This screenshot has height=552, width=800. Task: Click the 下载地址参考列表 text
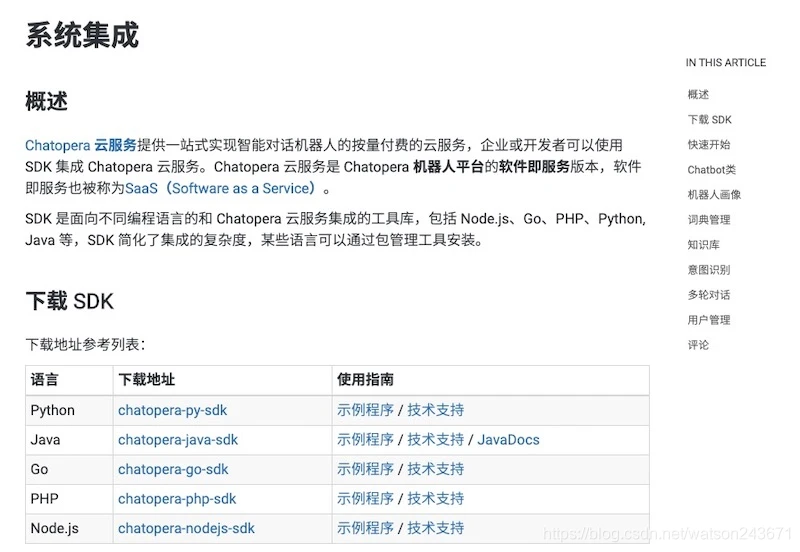coord(85,345)
